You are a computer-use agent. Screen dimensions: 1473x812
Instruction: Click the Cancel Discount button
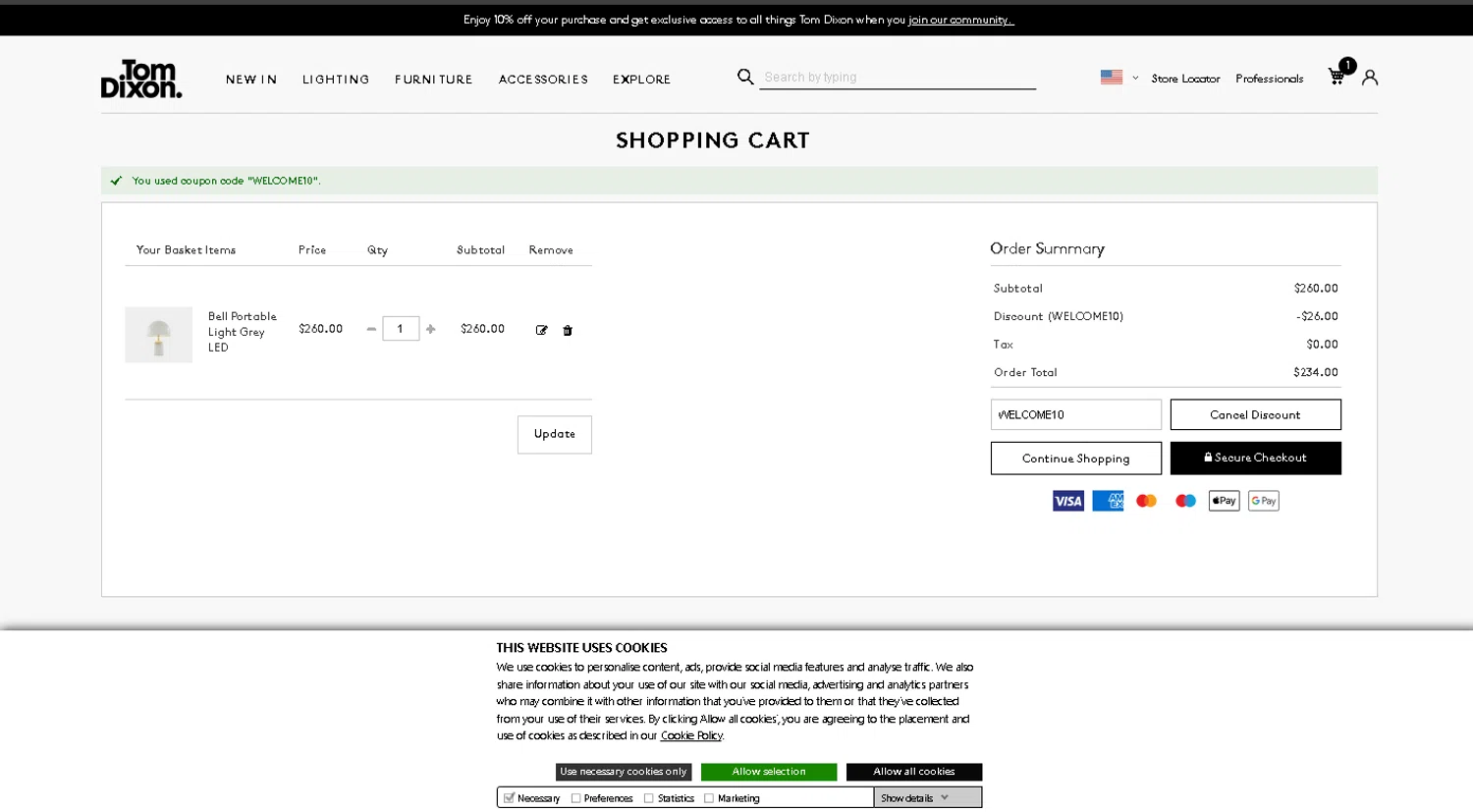tap(1255, 414)
